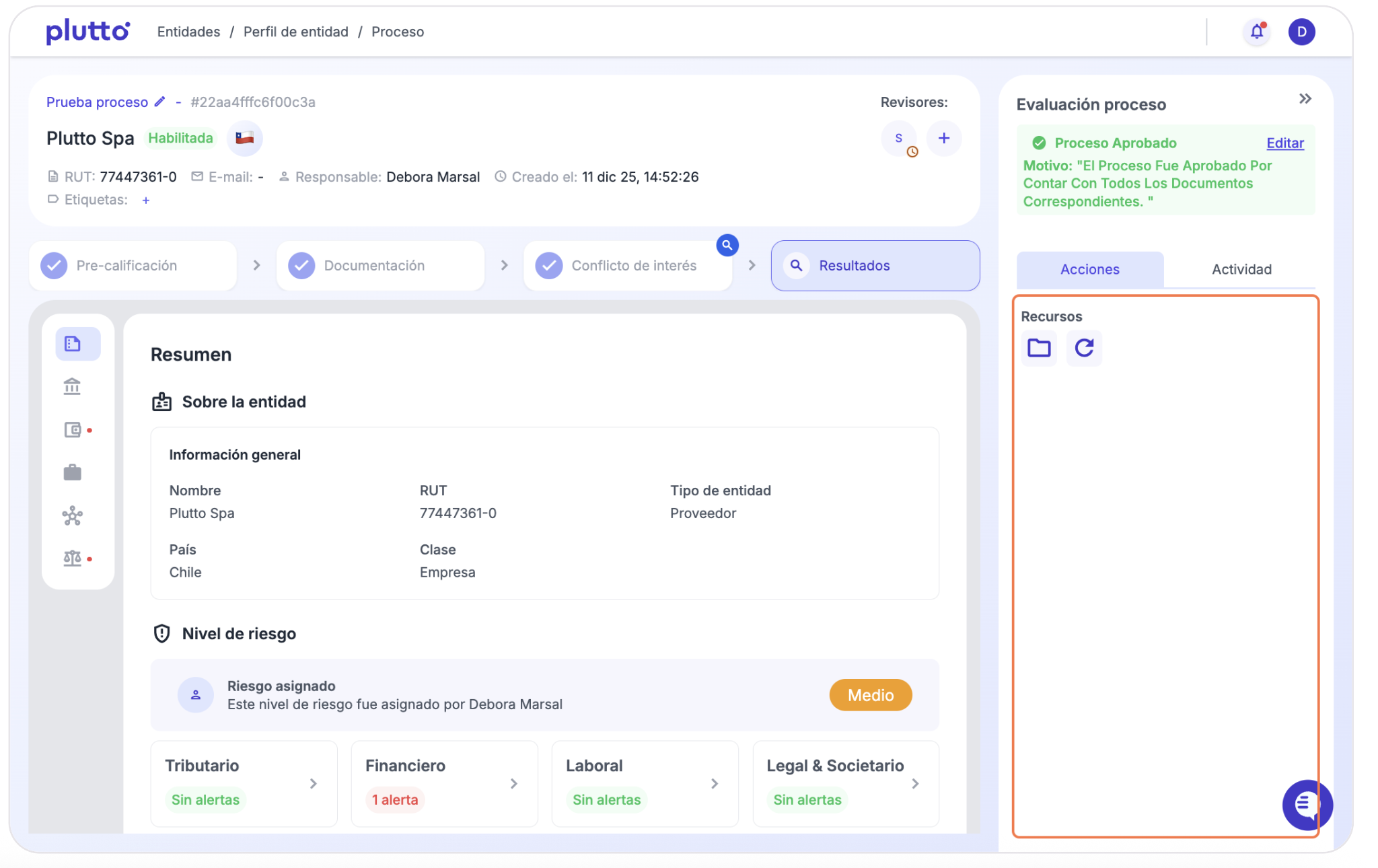Open the legal scales sidebar section
Screen dimensions: 1378x868
click(x=72, y=558)
